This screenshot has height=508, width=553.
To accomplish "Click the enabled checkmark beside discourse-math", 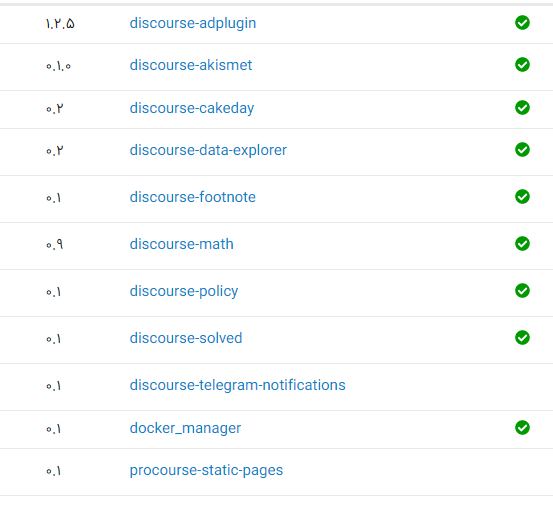I will coord(522,243).
